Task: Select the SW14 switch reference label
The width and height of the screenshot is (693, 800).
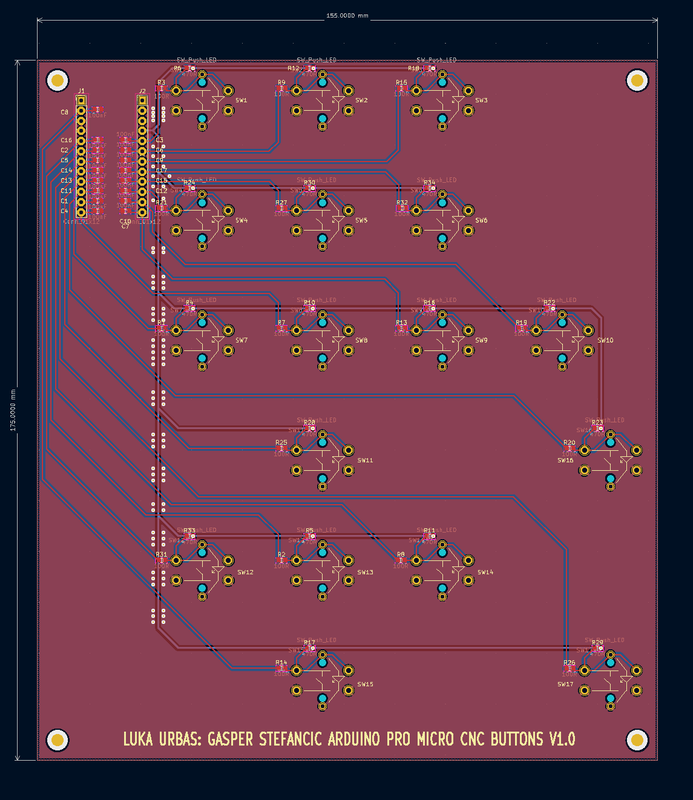Action: 485,572
